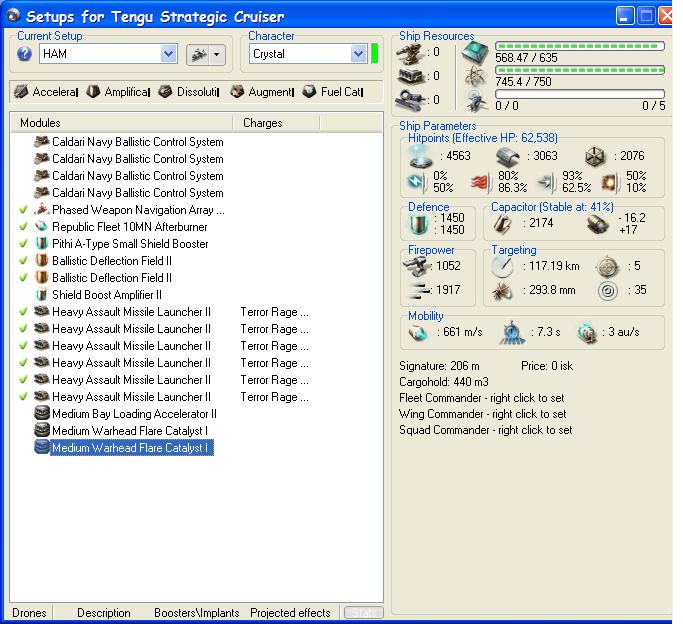Click the structure hitpoints icon showing 2076
This screenshot has width=683, height=624.
[595, 157]
